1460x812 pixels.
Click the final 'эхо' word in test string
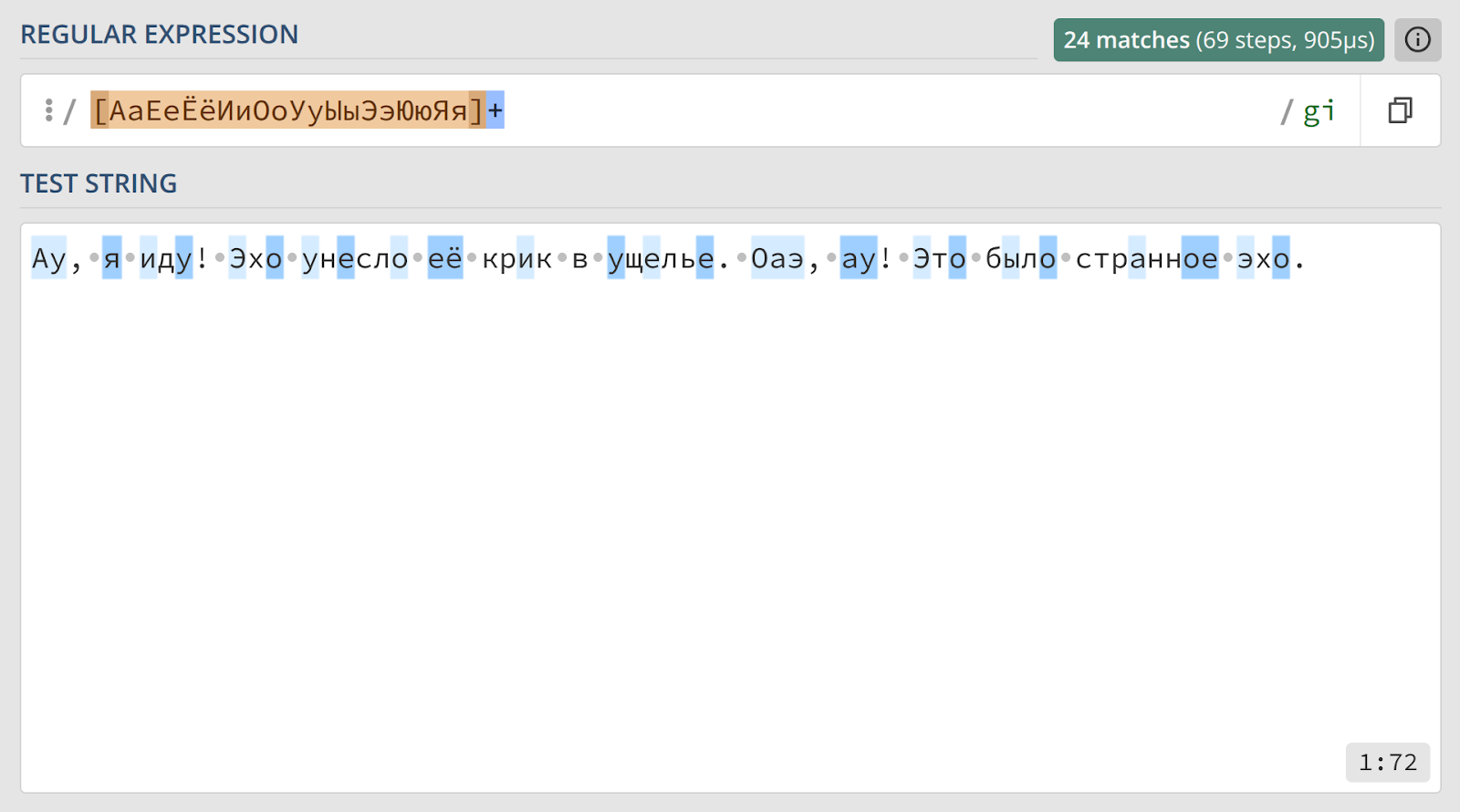[x=1264, y=258]
